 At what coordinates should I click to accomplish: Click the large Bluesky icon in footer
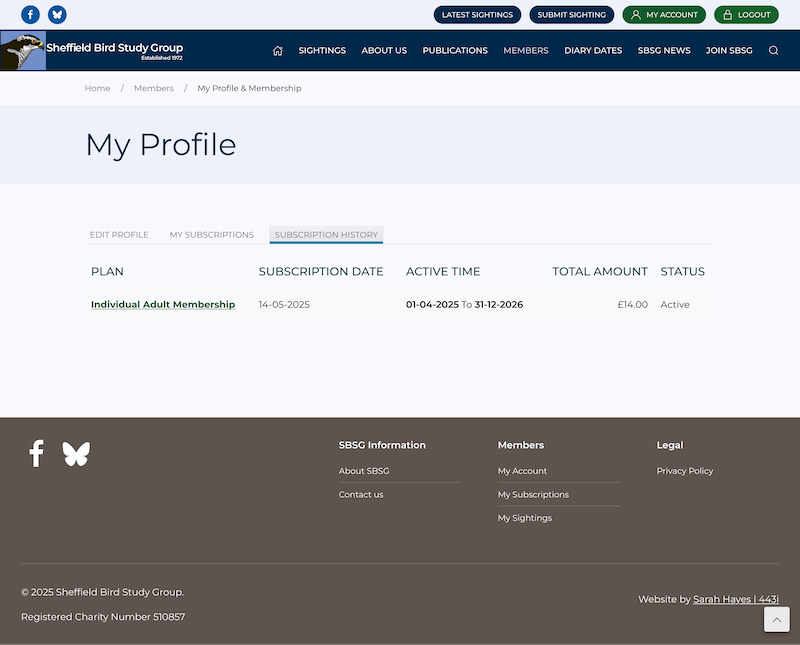click(x=76, y=454)
